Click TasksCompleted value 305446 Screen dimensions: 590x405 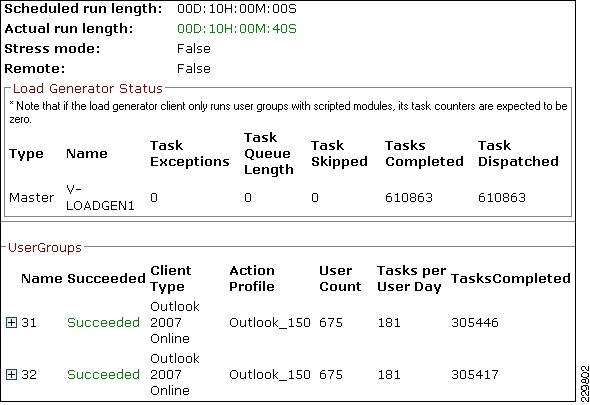[475, 323]
